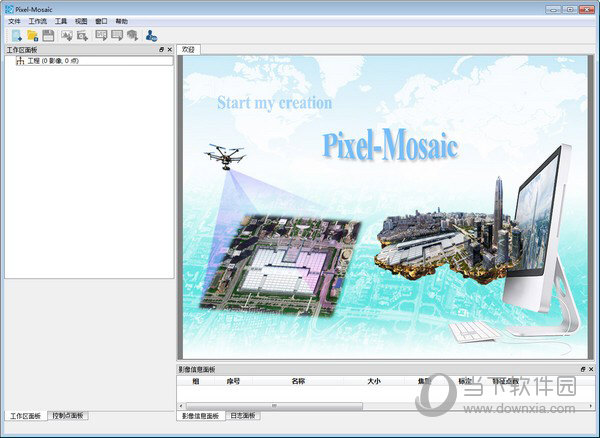Click the save project floppy icon

48,36
